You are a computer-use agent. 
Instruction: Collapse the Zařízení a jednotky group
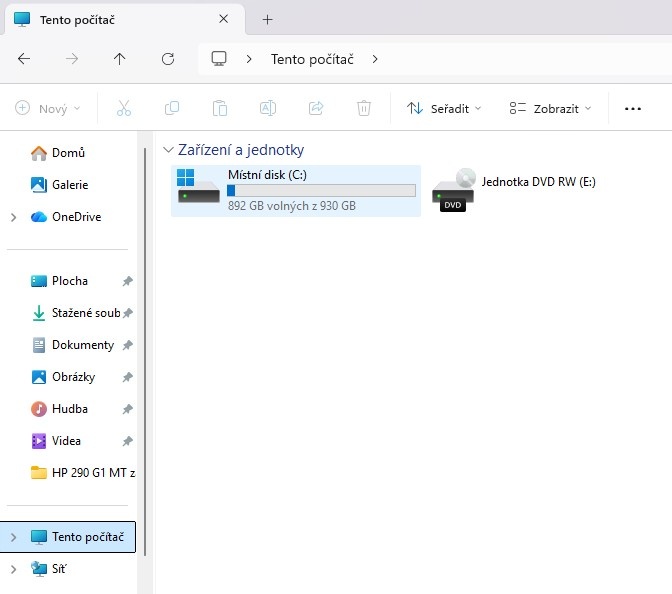(167, 150)
